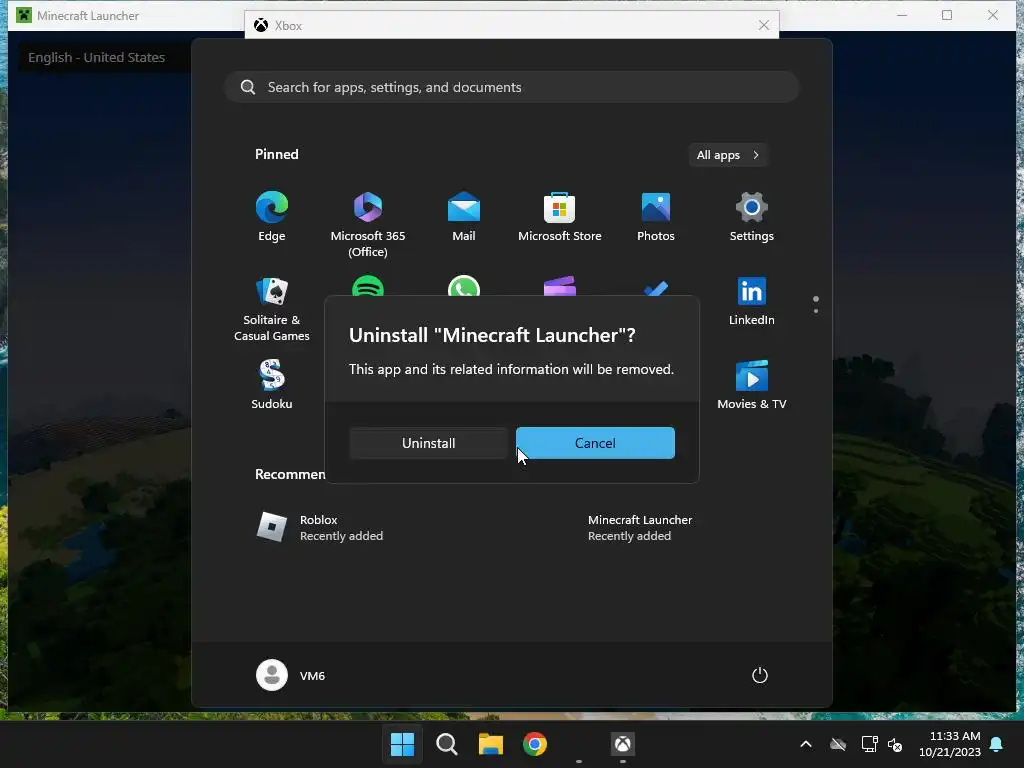Image resolution: width=1024 pixels, height=768 pixels.
Task: Open the WhatsApp pinned icon
Action: (464, 286)
